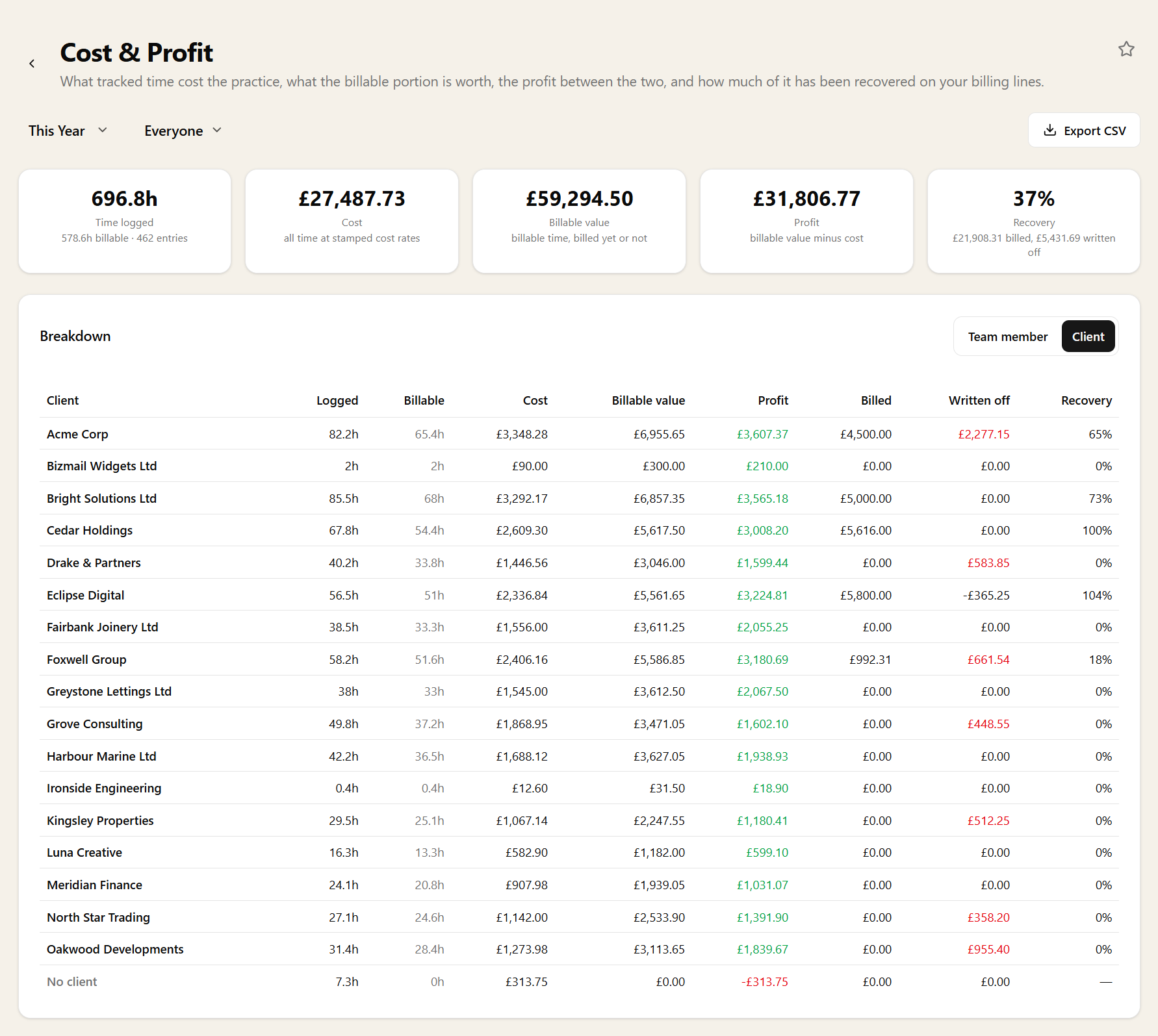This screenshot has height=1036, width=1158.
Task: Select the Bright Solutions Ltd row
Action: 579,498
